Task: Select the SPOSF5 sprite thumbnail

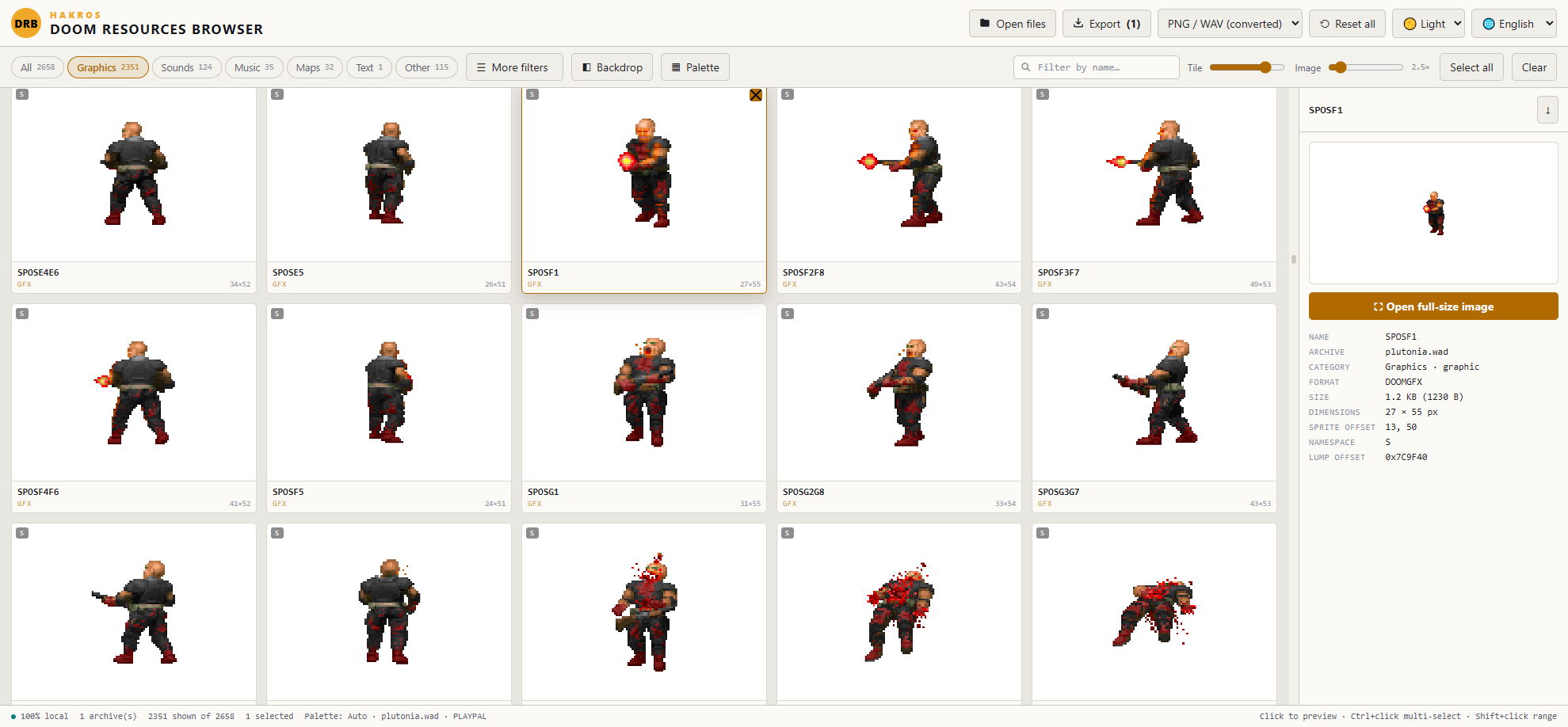Action: [x=389, y=393]
